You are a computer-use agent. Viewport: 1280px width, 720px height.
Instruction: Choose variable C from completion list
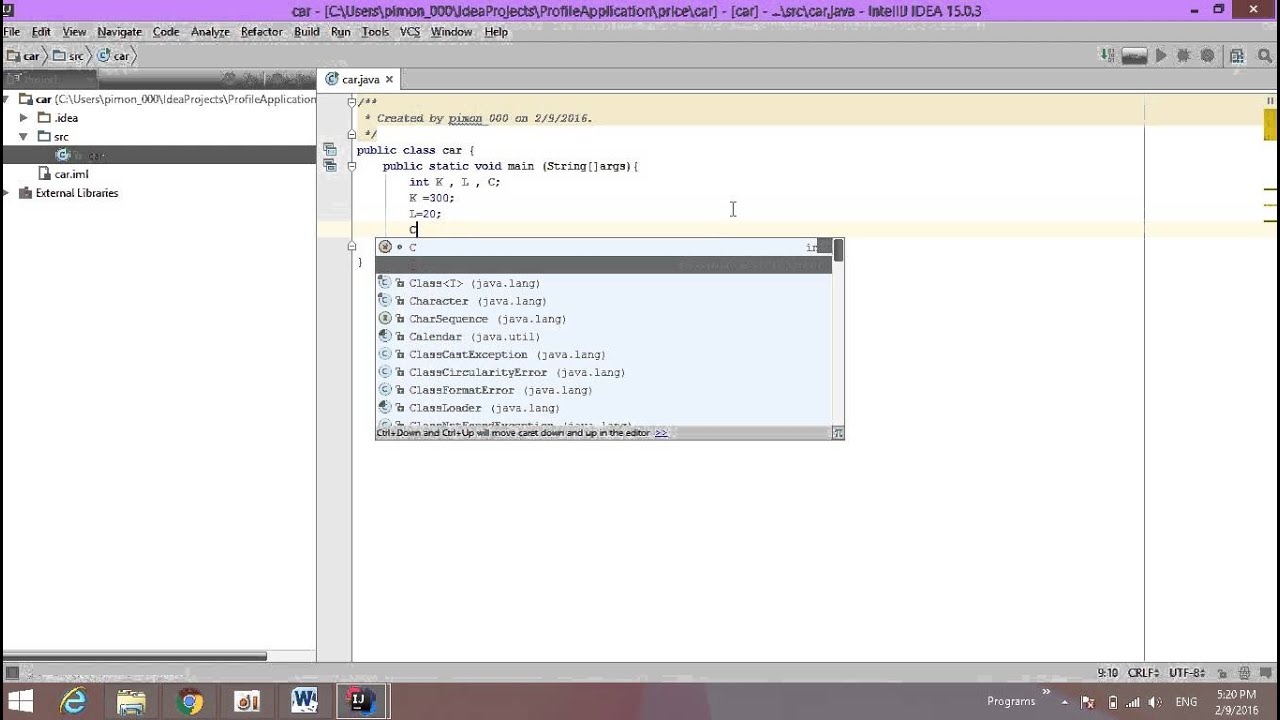(604, 247)
